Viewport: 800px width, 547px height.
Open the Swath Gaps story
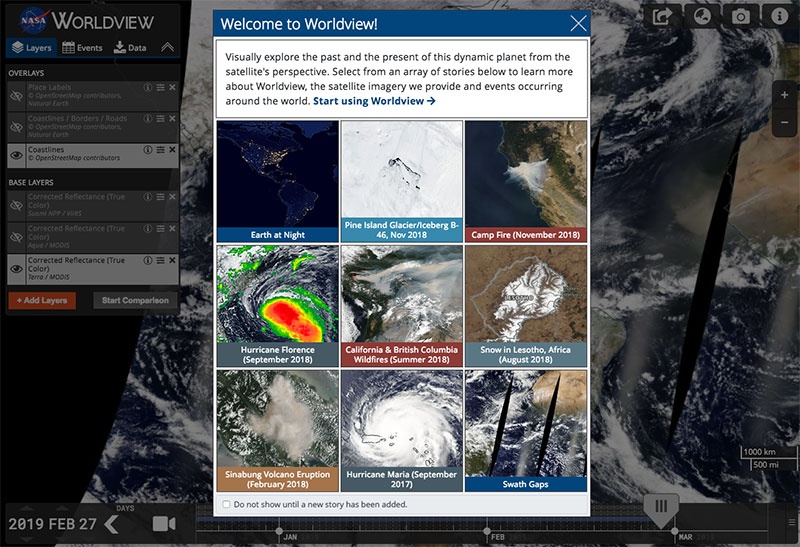526,431
